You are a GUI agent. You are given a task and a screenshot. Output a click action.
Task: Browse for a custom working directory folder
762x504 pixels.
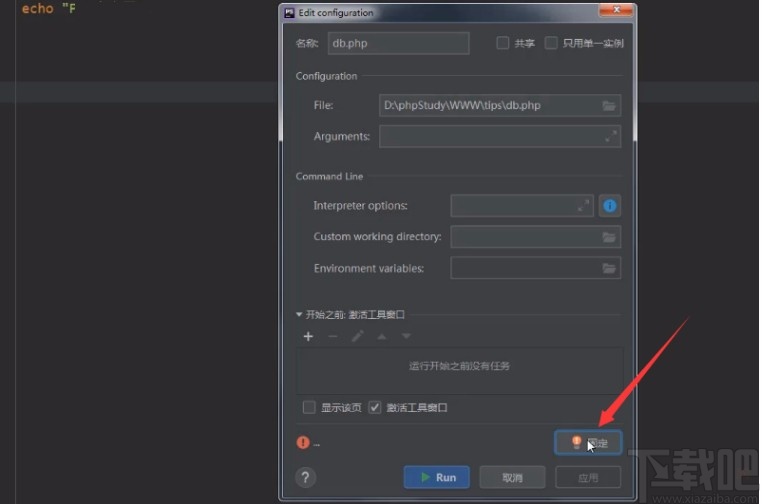point(608,237)
